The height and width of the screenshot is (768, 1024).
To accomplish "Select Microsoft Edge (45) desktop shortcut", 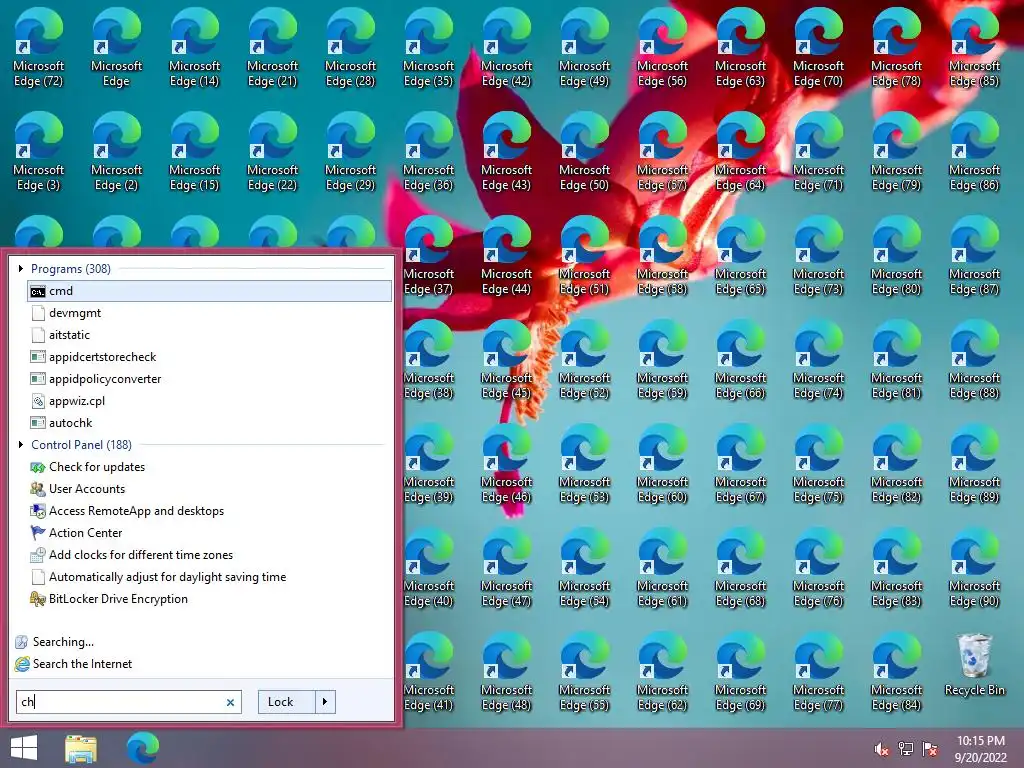I will 506,360.
